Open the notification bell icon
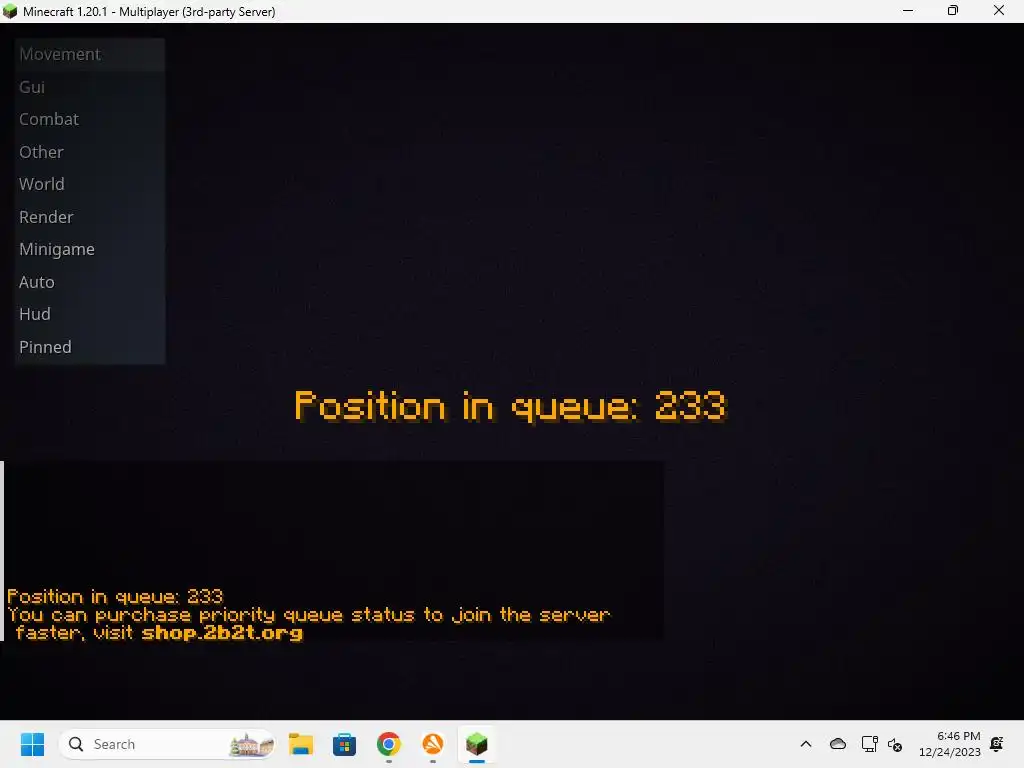Screen dimensions: 1024x768 tap(997, 744)
